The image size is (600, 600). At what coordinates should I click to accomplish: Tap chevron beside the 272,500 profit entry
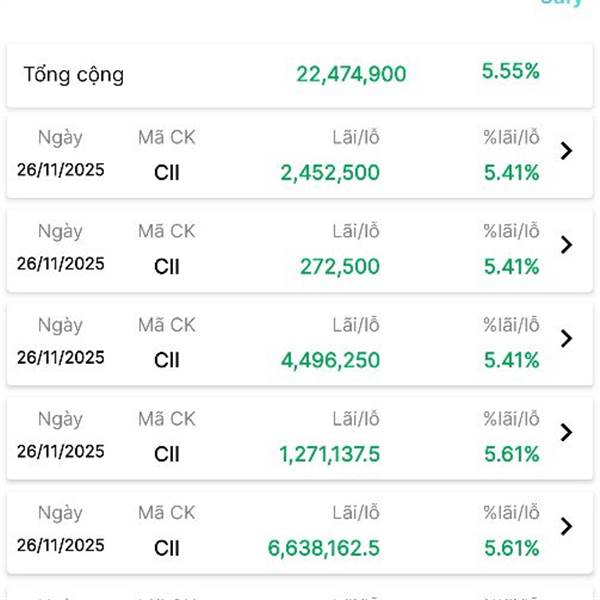click(566, 245)
